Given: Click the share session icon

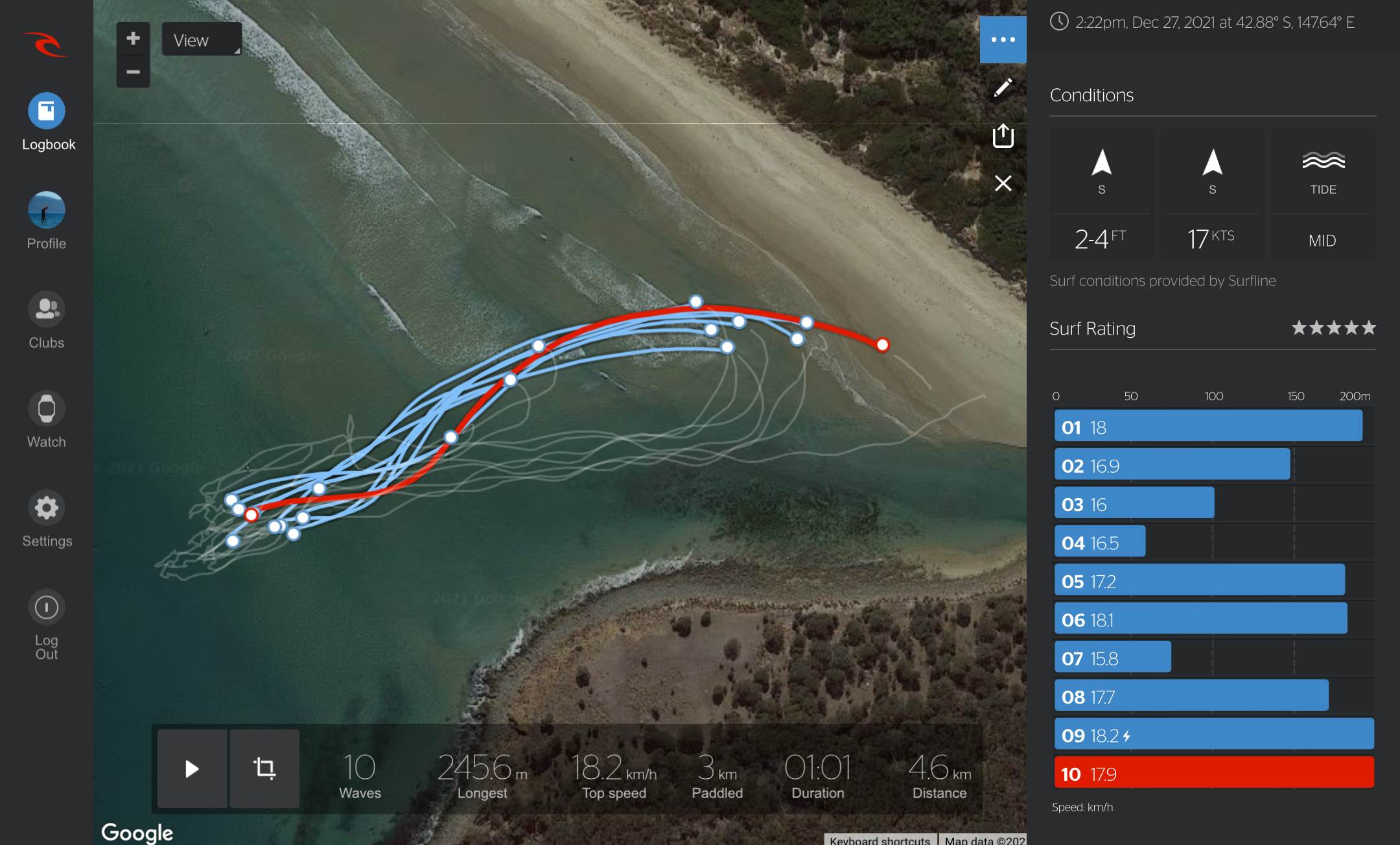Looking at the screenshot, I should point(1003,136).
